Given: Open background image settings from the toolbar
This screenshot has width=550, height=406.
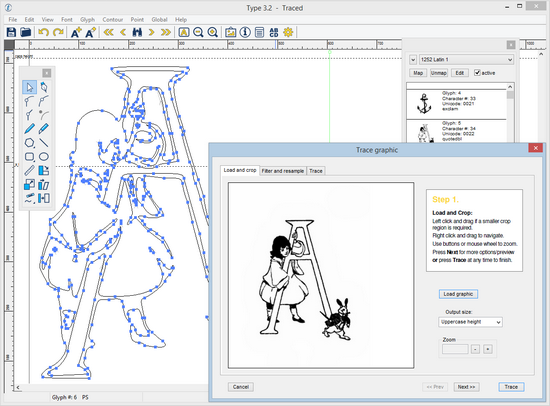Looking at the screenshot, I should [230, 32].
